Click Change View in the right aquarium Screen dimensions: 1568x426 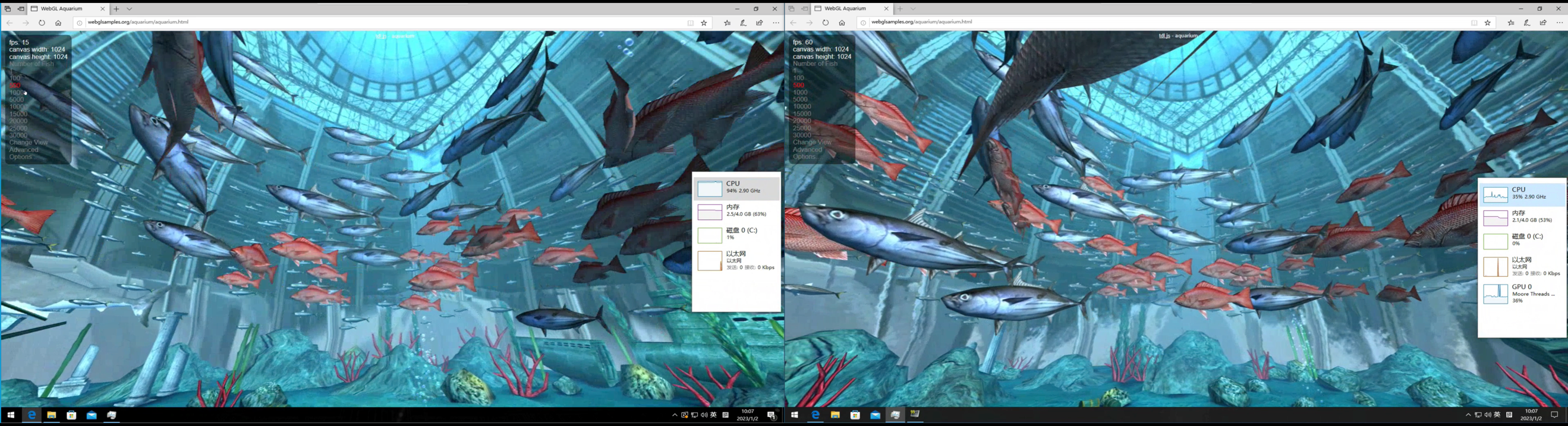[x=812, y=143]
